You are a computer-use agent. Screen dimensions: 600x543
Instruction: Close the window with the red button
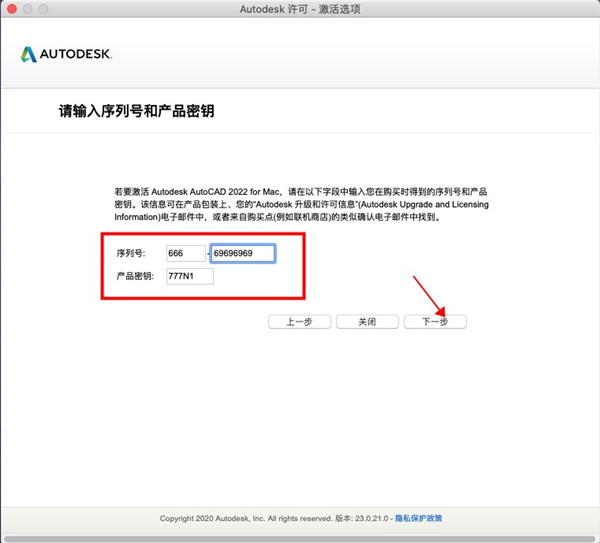coord(12,8)
